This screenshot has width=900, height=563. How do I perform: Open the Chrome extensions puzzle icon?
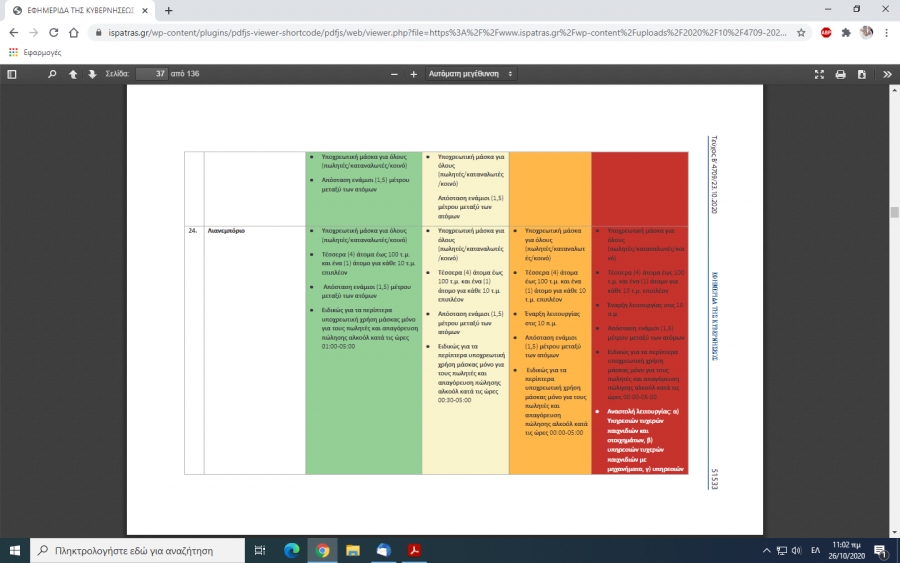[846, 32]
